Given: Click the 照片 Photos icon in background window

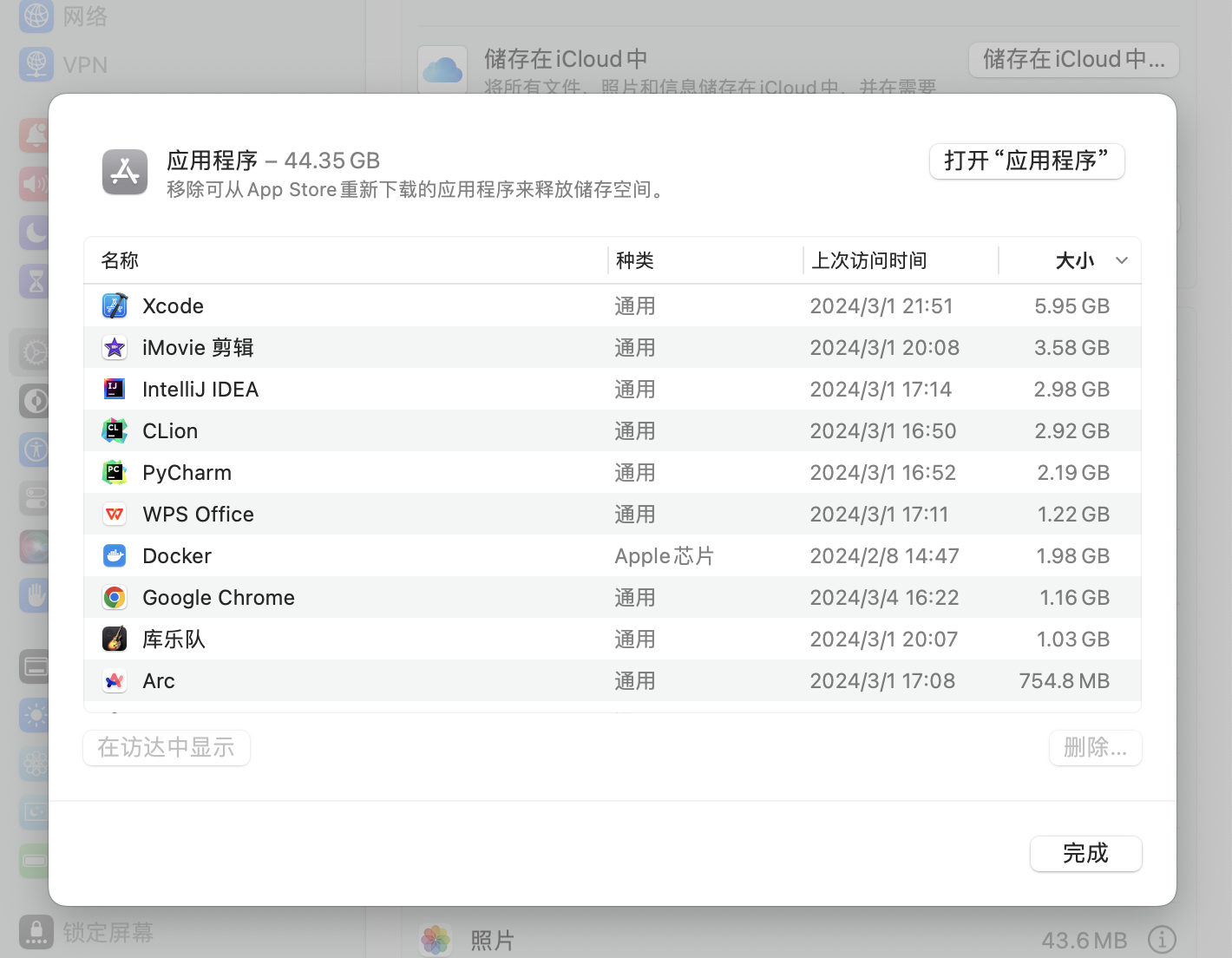Looking at the screenshot, I should [436, 940].
